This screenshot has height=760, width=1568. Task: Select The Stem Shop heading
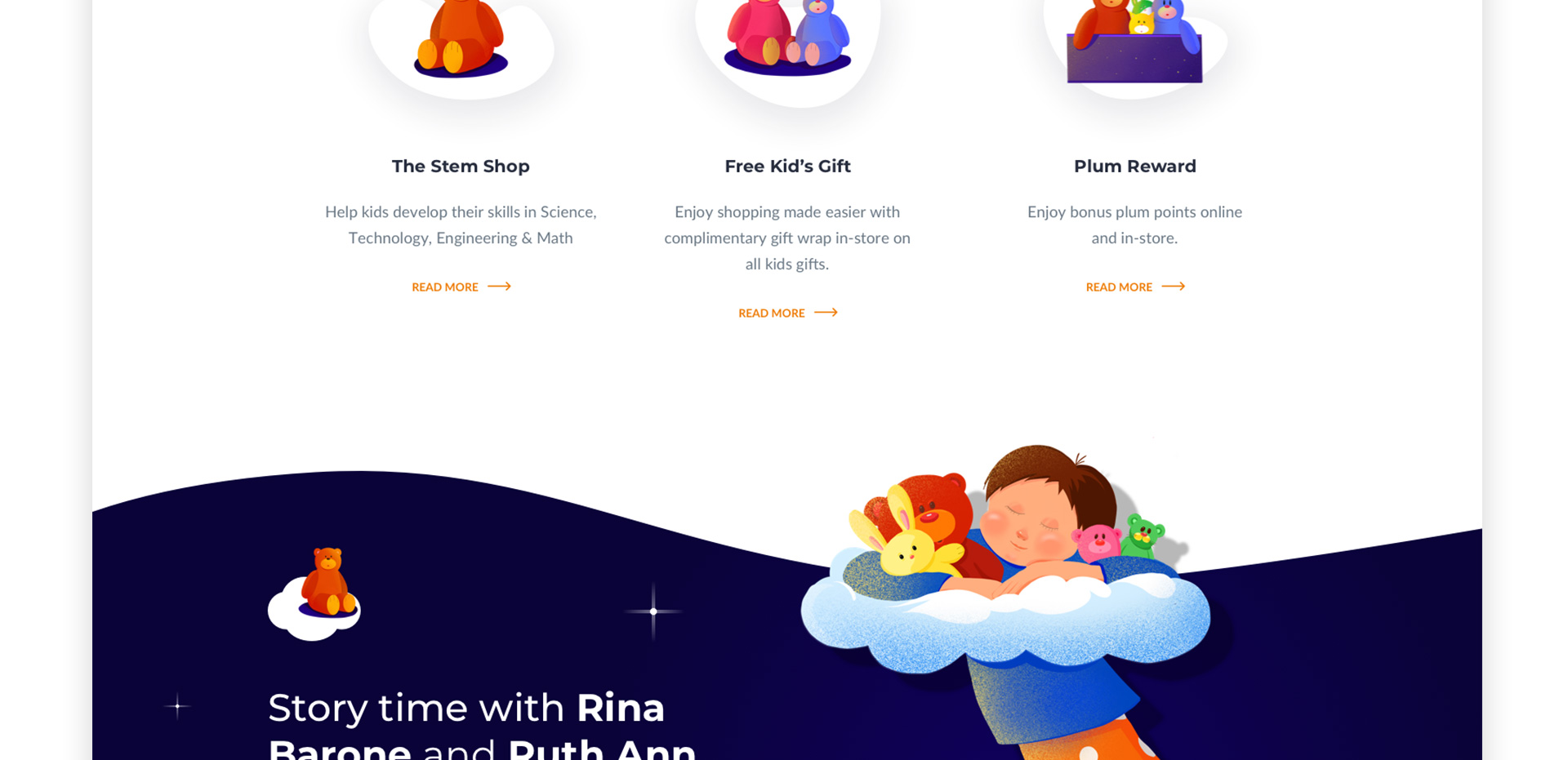(461, 167)
